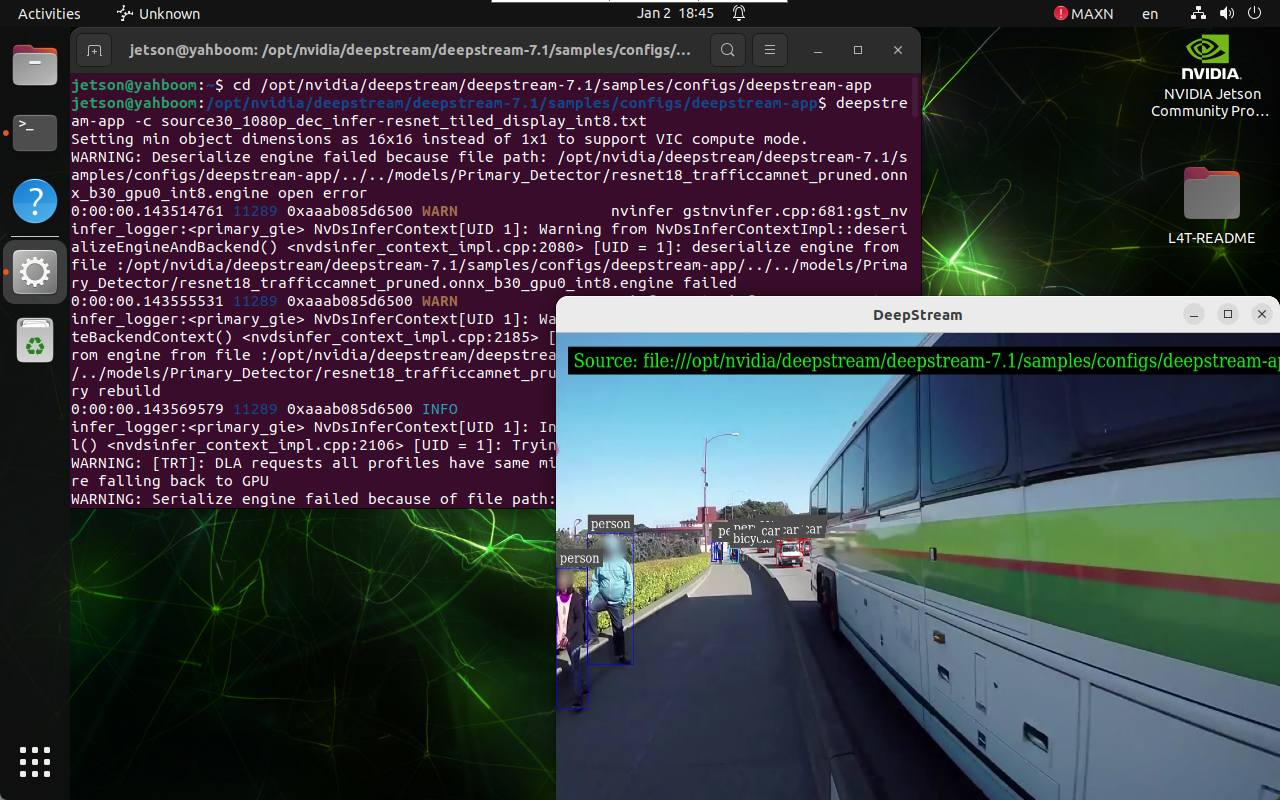
Task: Select the Files icon in the dock
Action: click(x=35, y=65)
